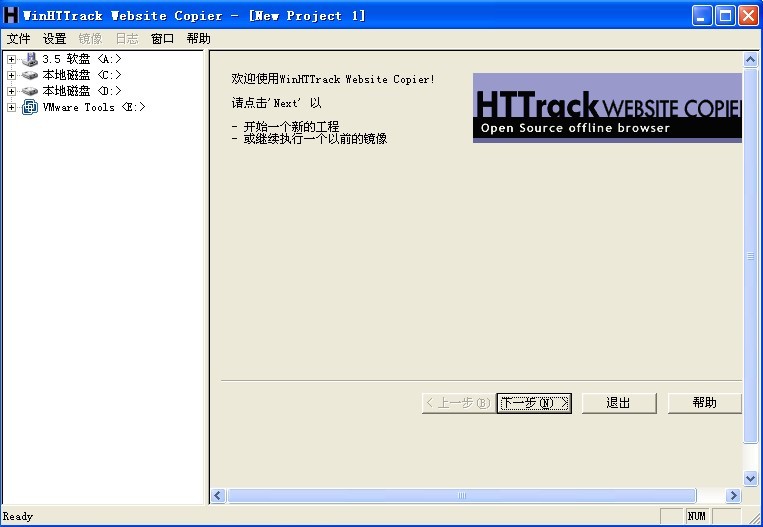Select the 3.5 软盘 <A:> label

coord(82,59)
